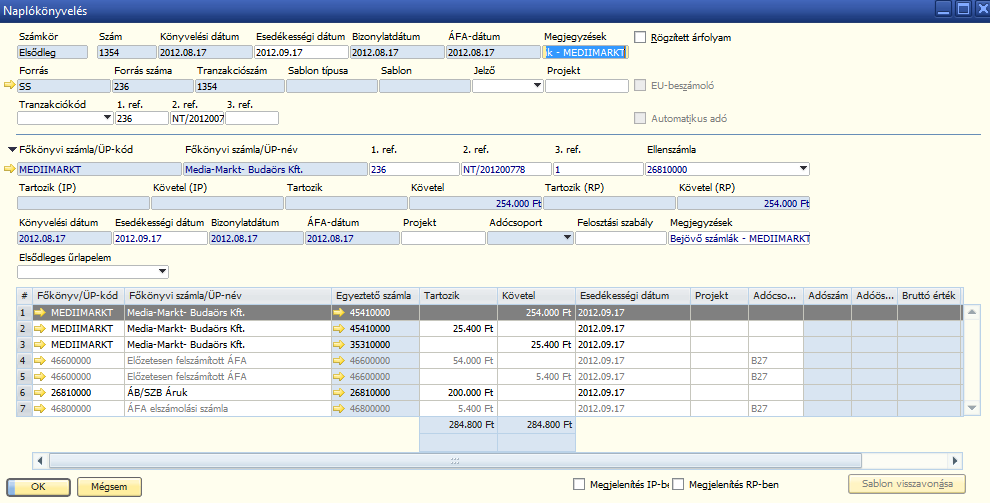Viewport: 990px width, 503px height.
Task: Click the header Projekt input field
Action: pyautogui.click(x=587, y=86)
